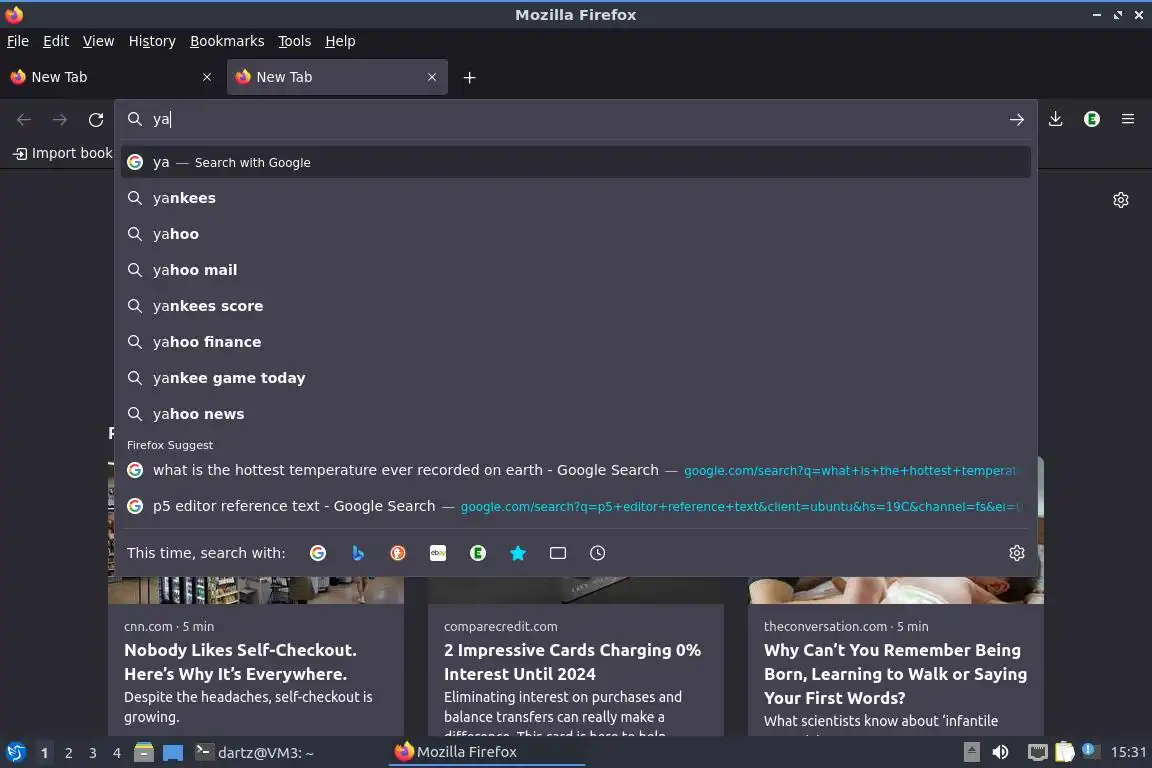Search this time with Google icon
This screenshot has width=1152, height=768.
click(318, 553)
